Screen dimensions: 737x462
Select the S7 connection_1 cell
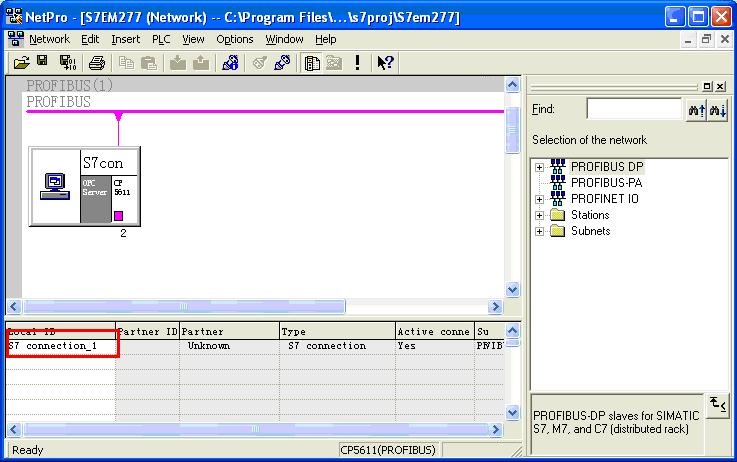61,346
